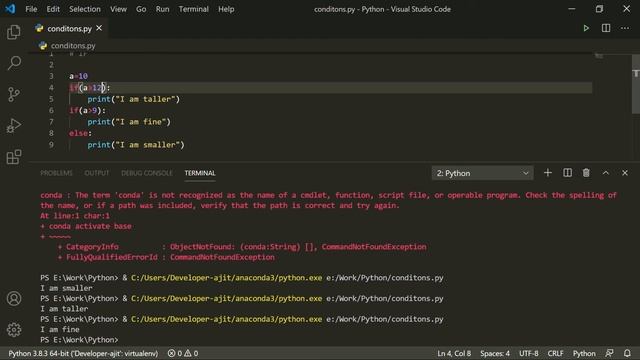The width and height of the screenshot is (640, 360).
Task: Open the Go menu
Action: (x=141, y=9)
